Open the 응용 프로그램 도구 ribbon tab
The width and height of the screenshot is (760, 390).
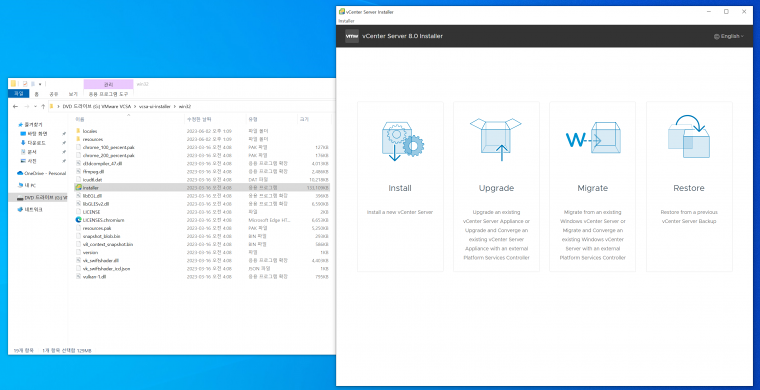tap(108, 94)
